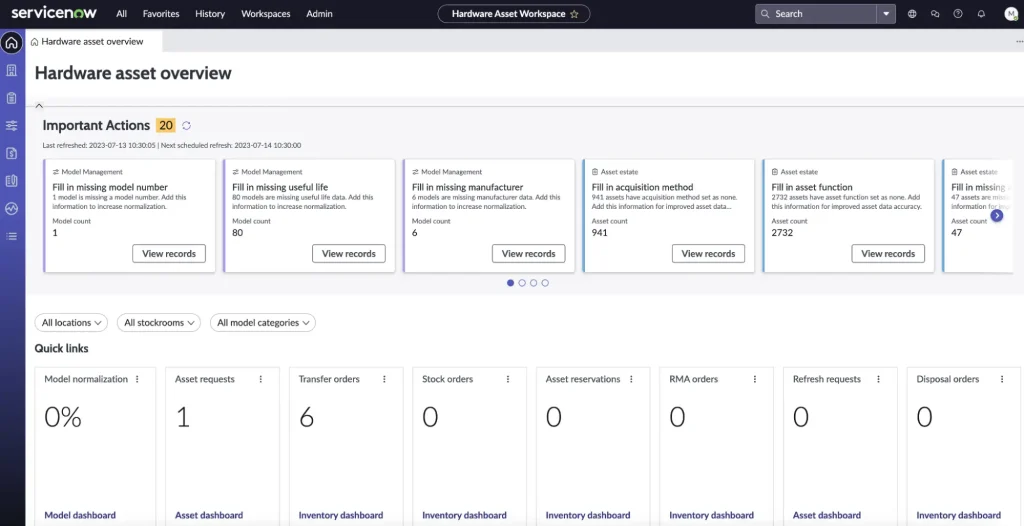Open RMA orders card options menu

pos(755,379)
